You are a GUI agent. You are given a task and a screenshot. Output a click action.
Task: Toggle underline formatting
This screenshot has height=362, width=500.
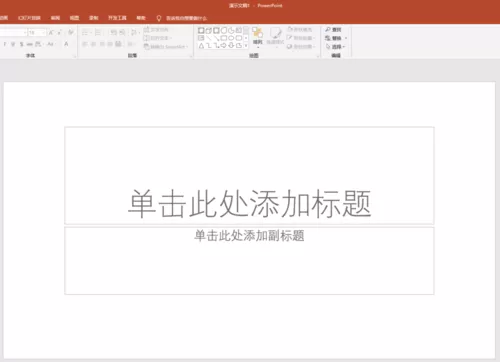(13, 44)
